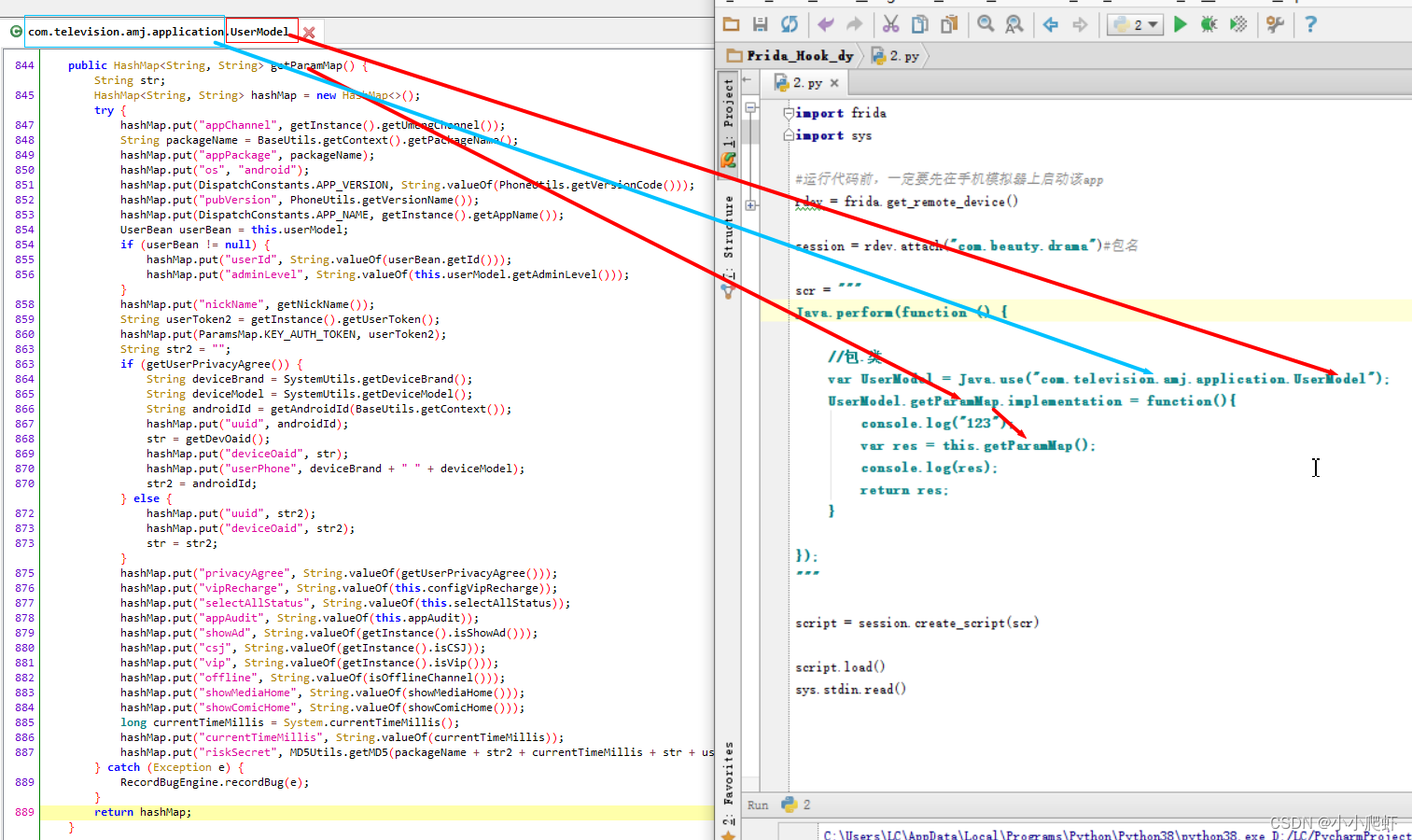Click the Synchronize refresh icon

click(790, 24)
